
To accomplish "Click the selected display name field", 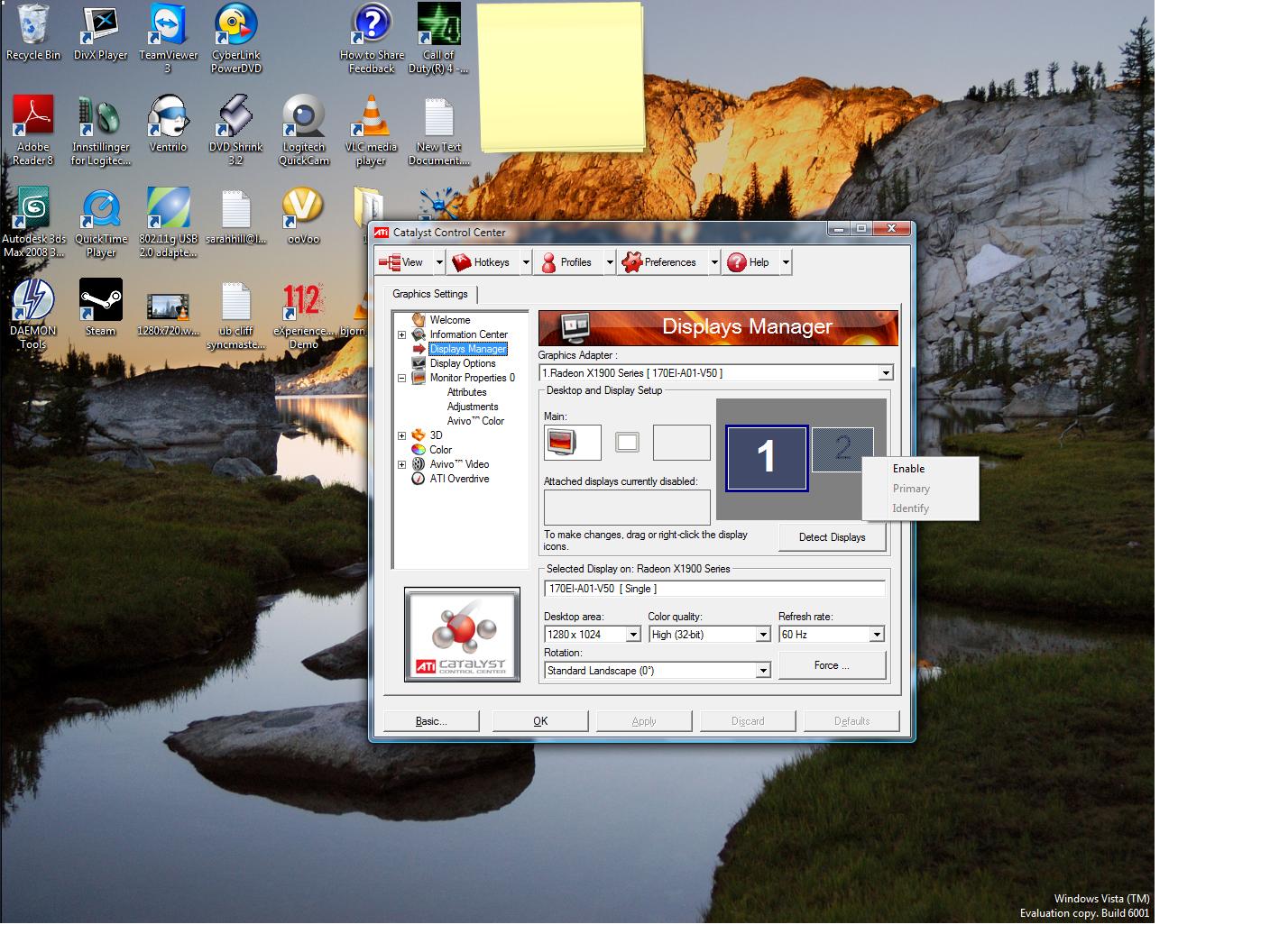I will [714, 589].
